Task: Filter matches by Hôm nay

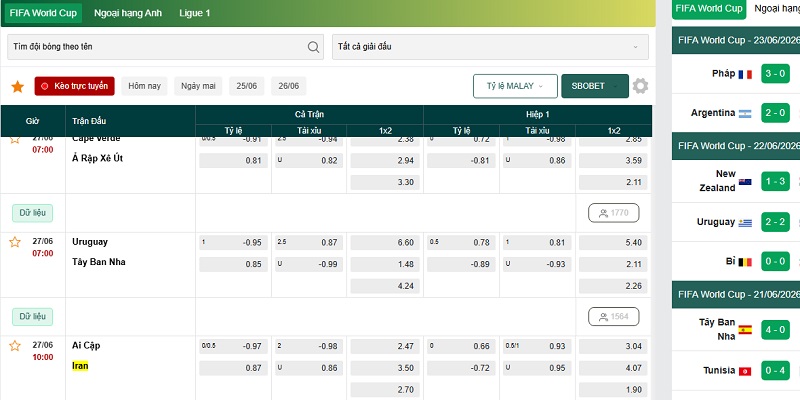Action: (144, 86)
